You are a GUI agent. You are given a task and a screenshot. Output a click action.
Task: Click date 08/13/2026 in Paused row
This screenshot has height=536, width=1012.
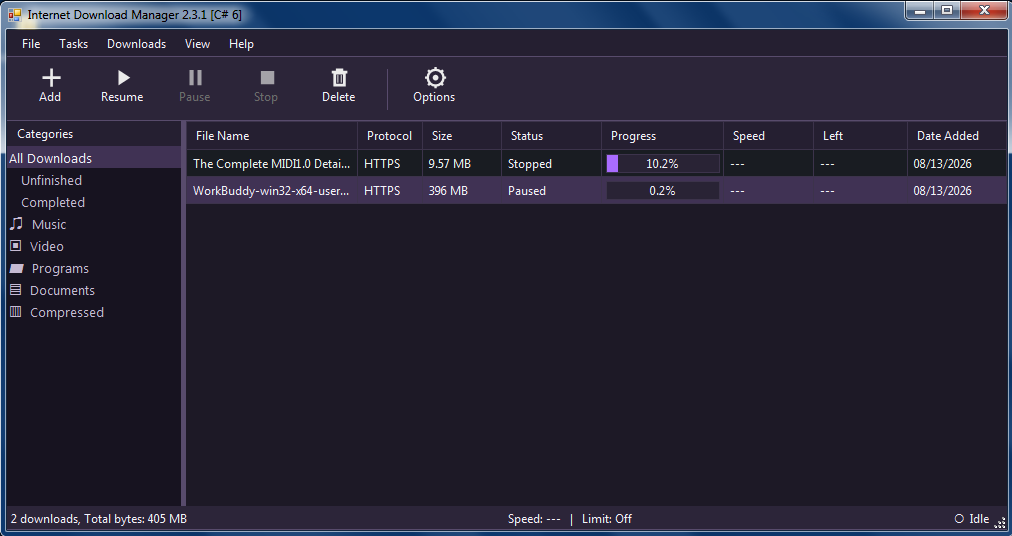[942, 191]
